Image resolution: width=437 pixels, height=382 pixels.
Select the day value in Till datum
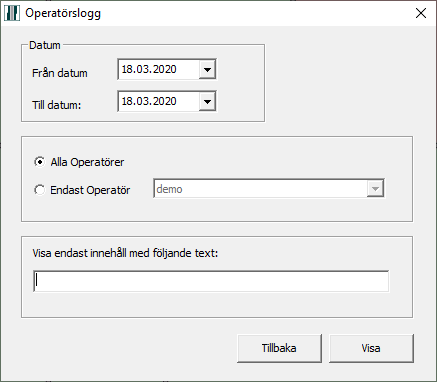pos(127,101)
